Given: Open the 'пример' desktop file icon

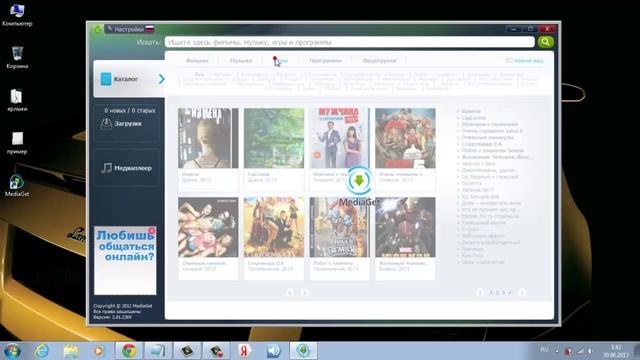Looking at the screenshot, I should coord(17,143).
